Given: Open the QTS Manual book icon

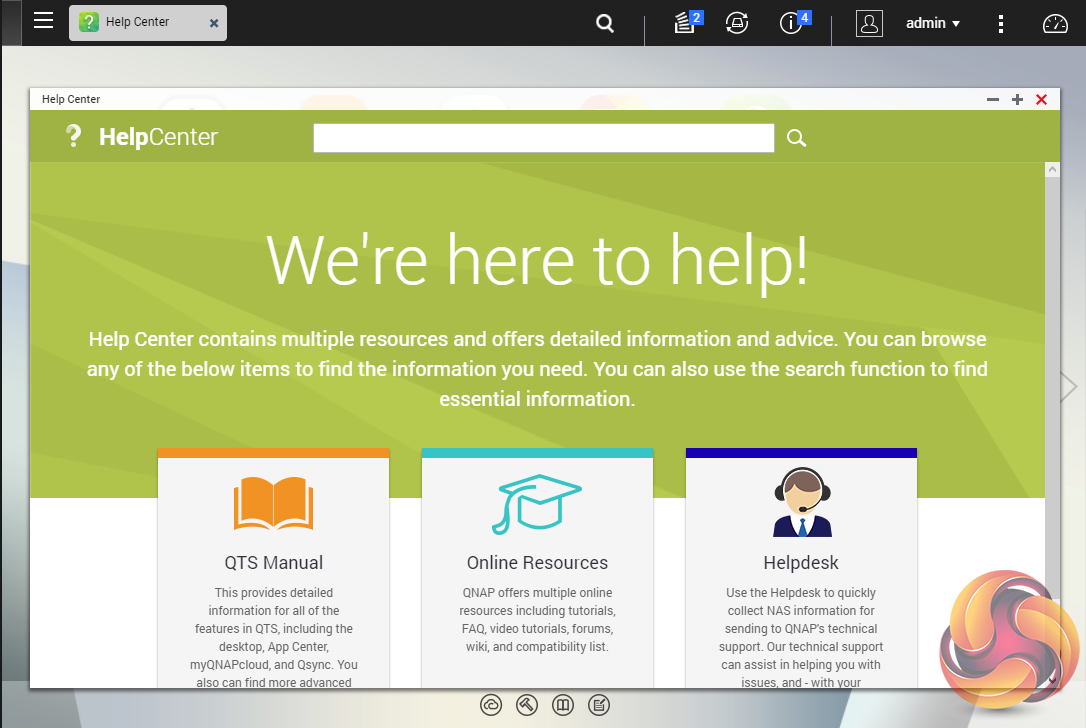Looking at the screenshot, I should pos(274,504).
